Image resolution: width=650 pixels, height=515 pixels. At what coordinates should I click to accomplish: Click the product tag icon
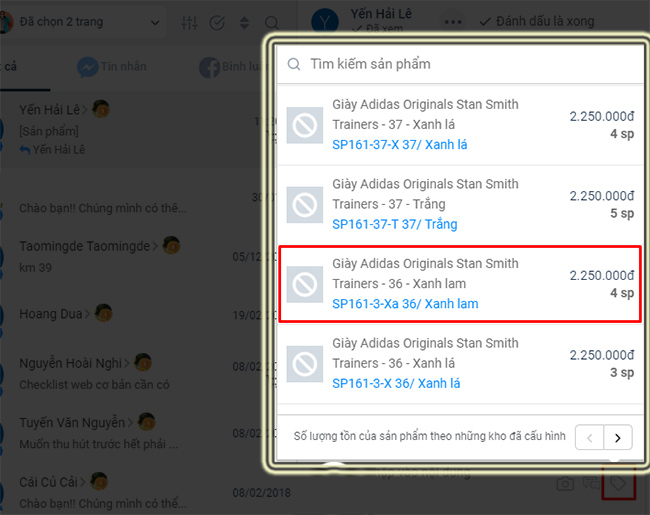(x=618, y=483)
